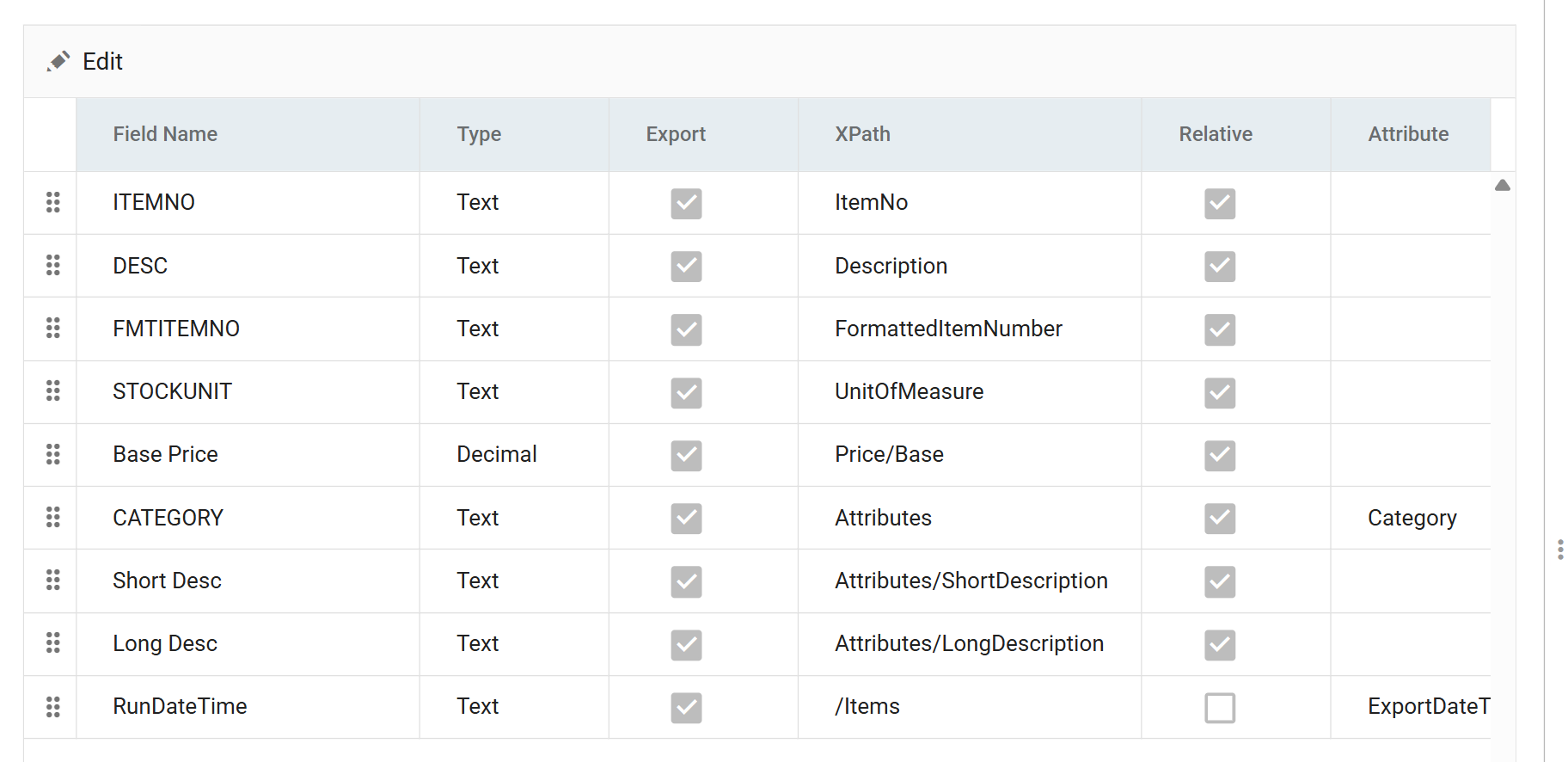1568x762 pixels.
Task: Toggle Relative checkbox for Base Price
Action: tap(1220, 456)
